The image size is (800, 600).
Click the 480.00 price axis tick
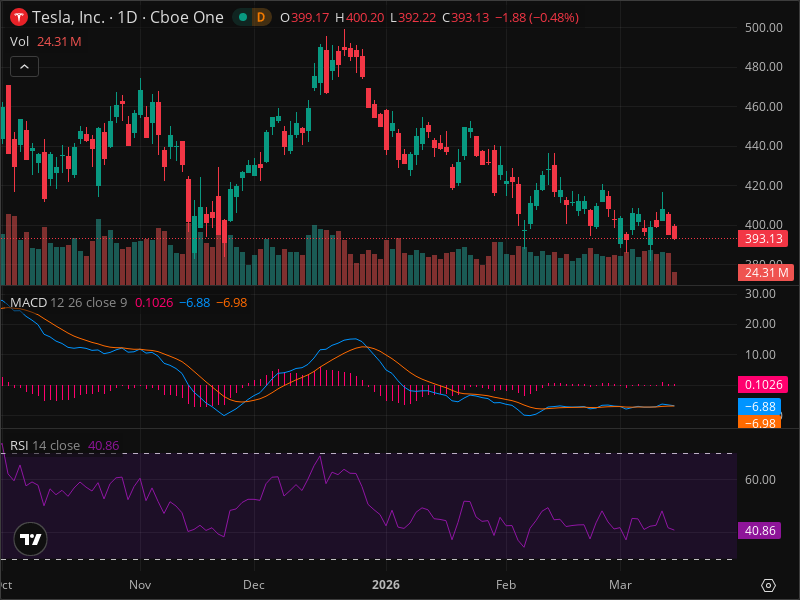[763, 67]
